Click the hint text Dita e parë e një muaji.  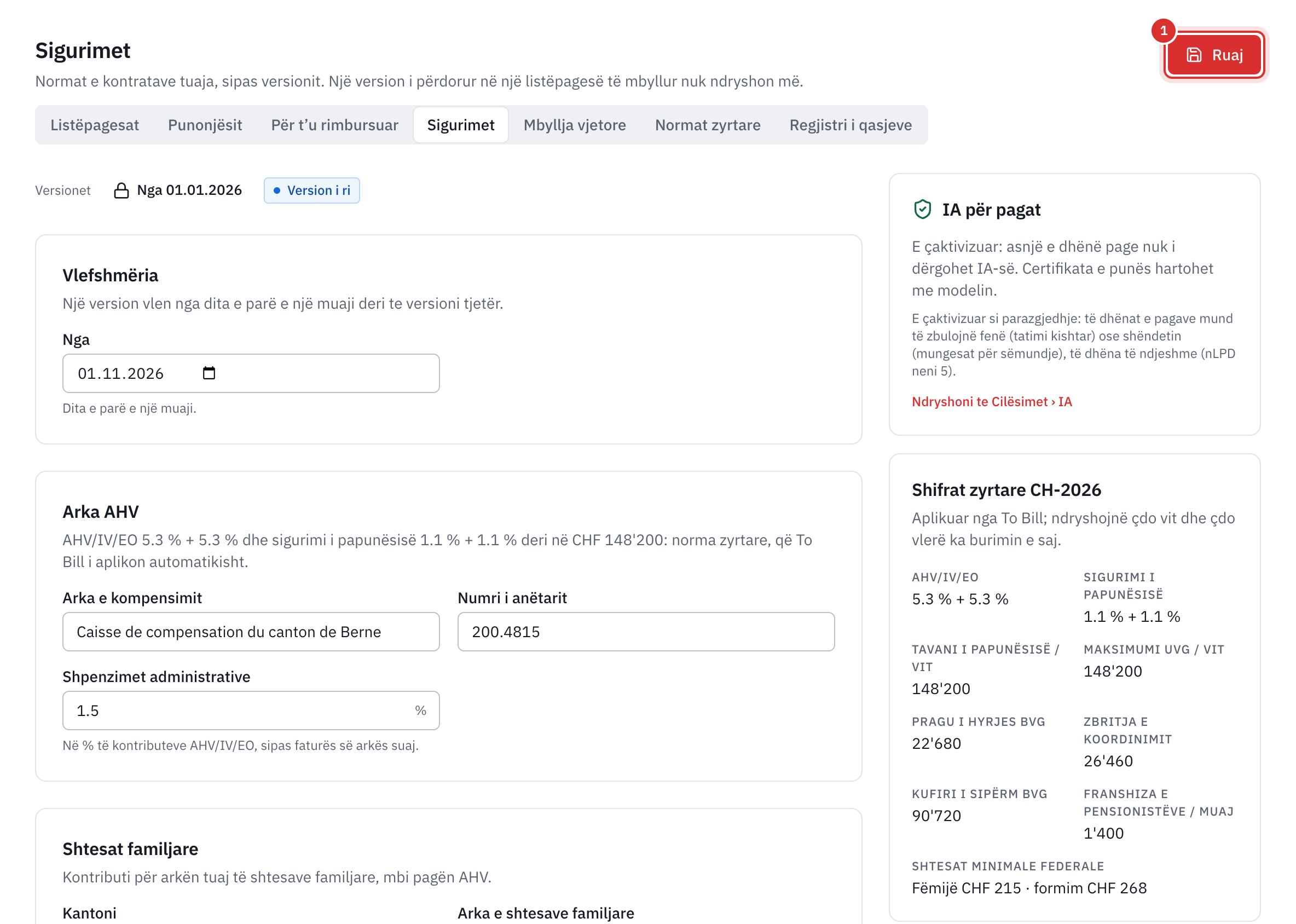tap(129, 408)
